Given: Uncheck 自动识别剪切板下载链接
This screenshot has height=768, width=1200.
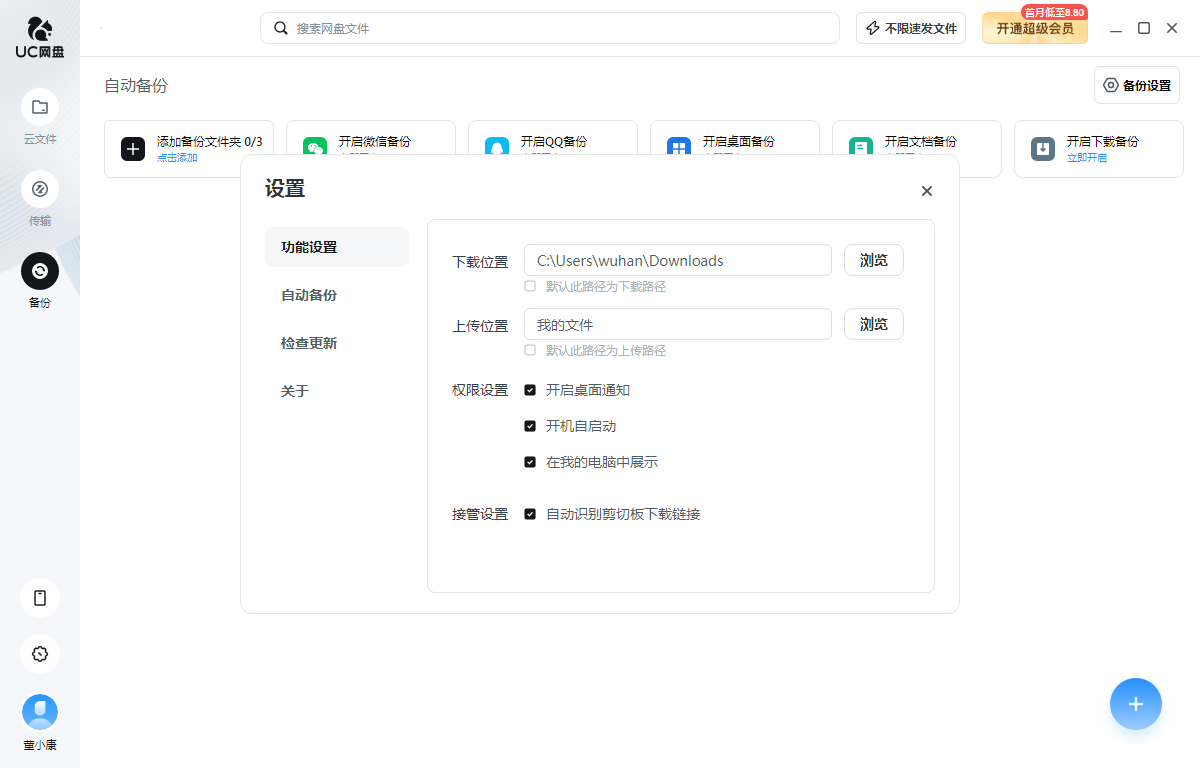Looking at the screenshot, I should [x=530, y=514].
